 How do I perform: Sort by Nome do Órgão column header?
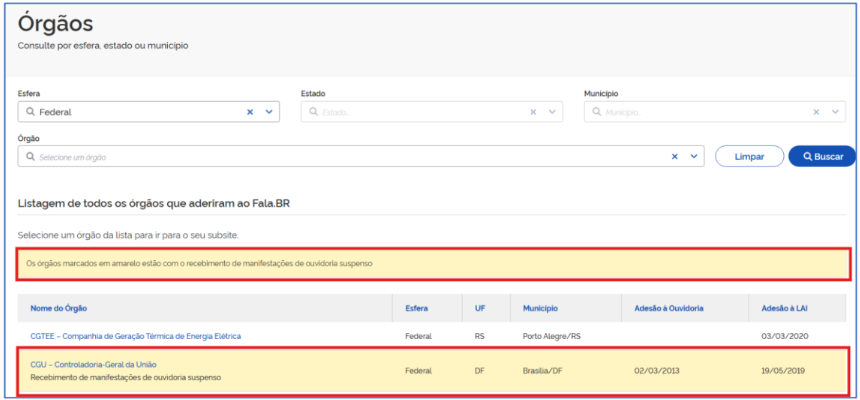click(x=59, y=308)
